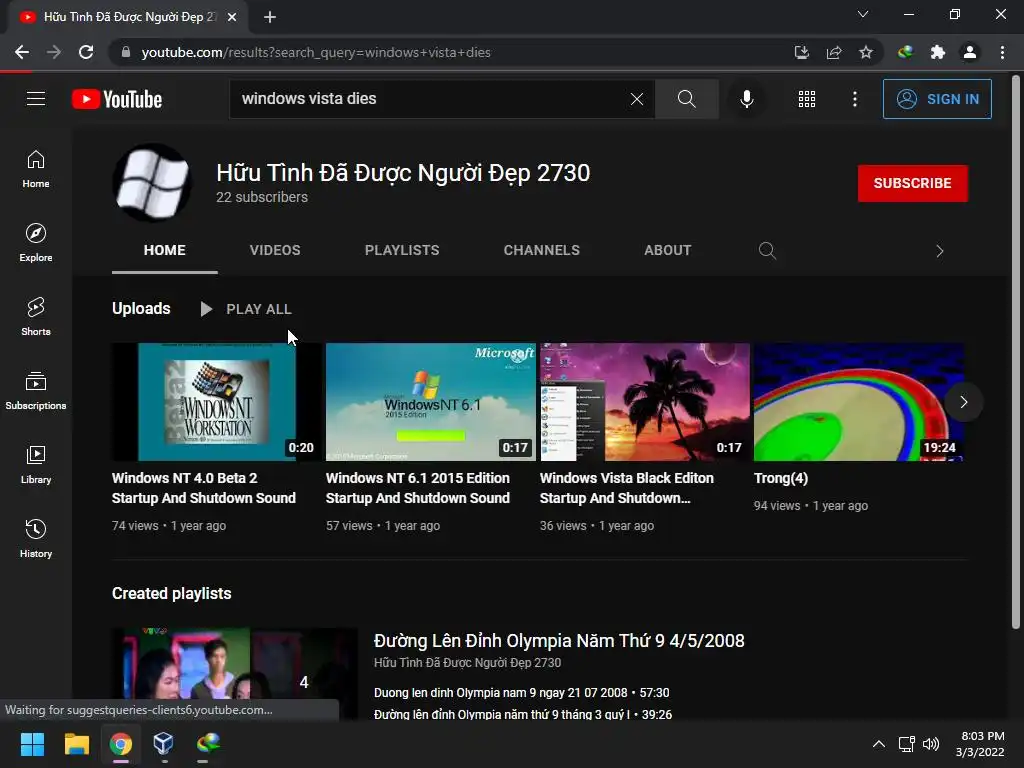Screen dimensions: 1024x768
Task: Open History in the sidebar
Action: (x=36, y=539)
